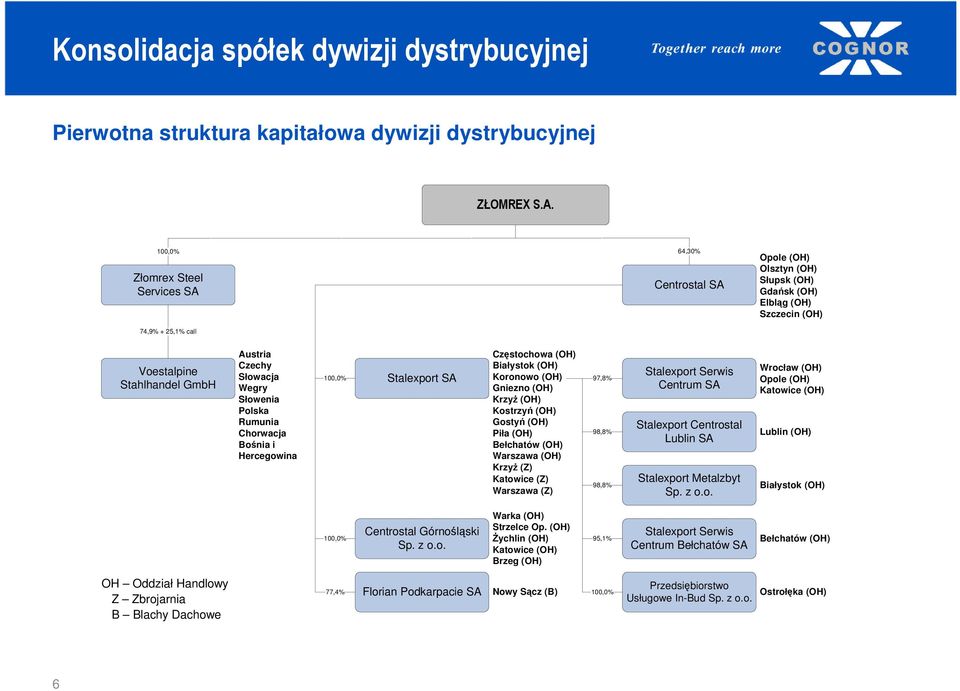960x691 pixels.
Task: Click the '95,1%' share label
Action: [602, 539]
